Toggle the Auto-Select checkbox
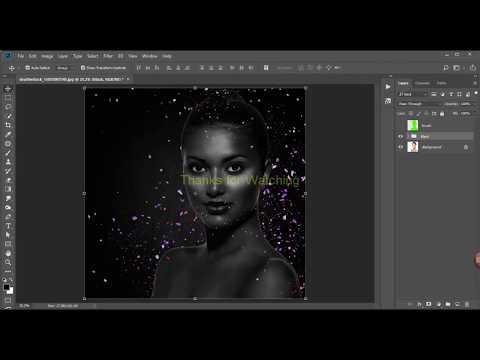Viewport: 480px width, 360px height. coord(28,68)
